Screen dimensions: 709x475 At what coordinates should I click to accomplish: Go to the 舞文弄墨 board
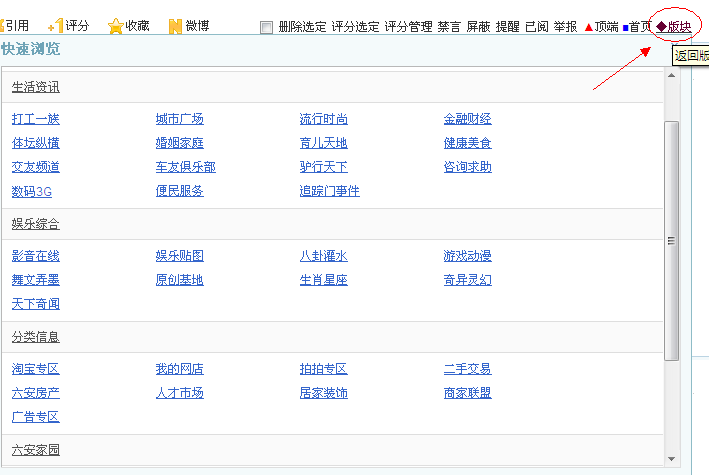(x=36, y=280)
